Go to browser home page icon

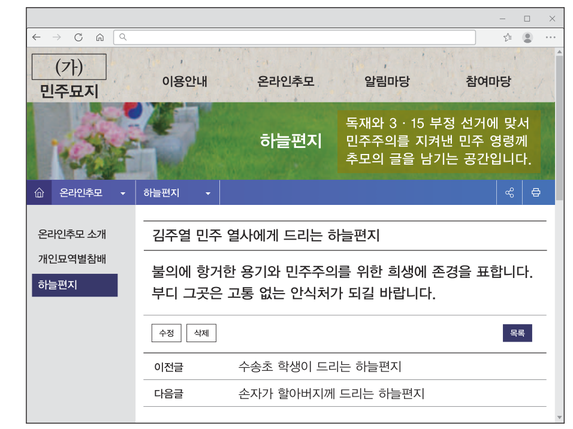100,37
